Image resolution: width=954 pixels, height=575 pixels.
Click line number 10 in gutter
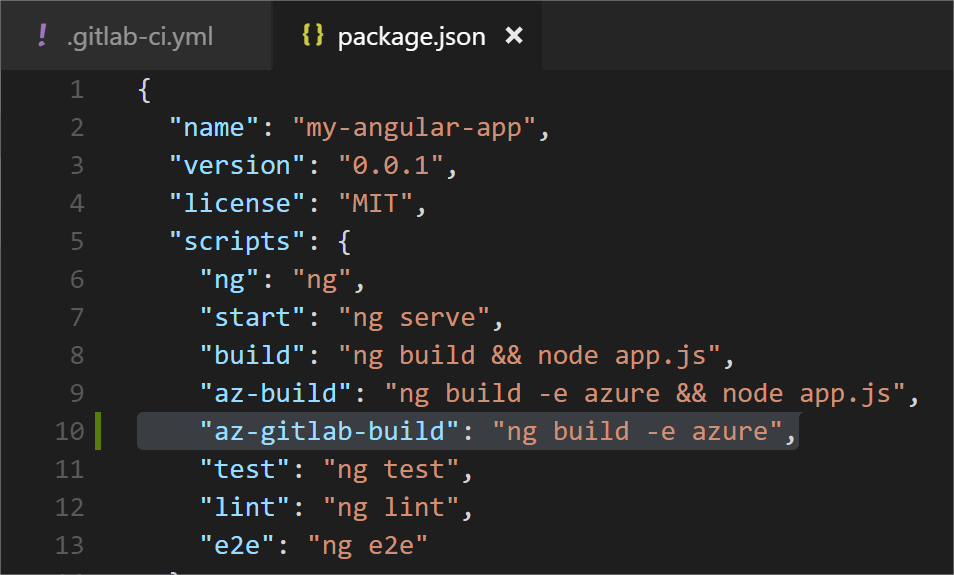pyautogui.click(x=69, y=431)
